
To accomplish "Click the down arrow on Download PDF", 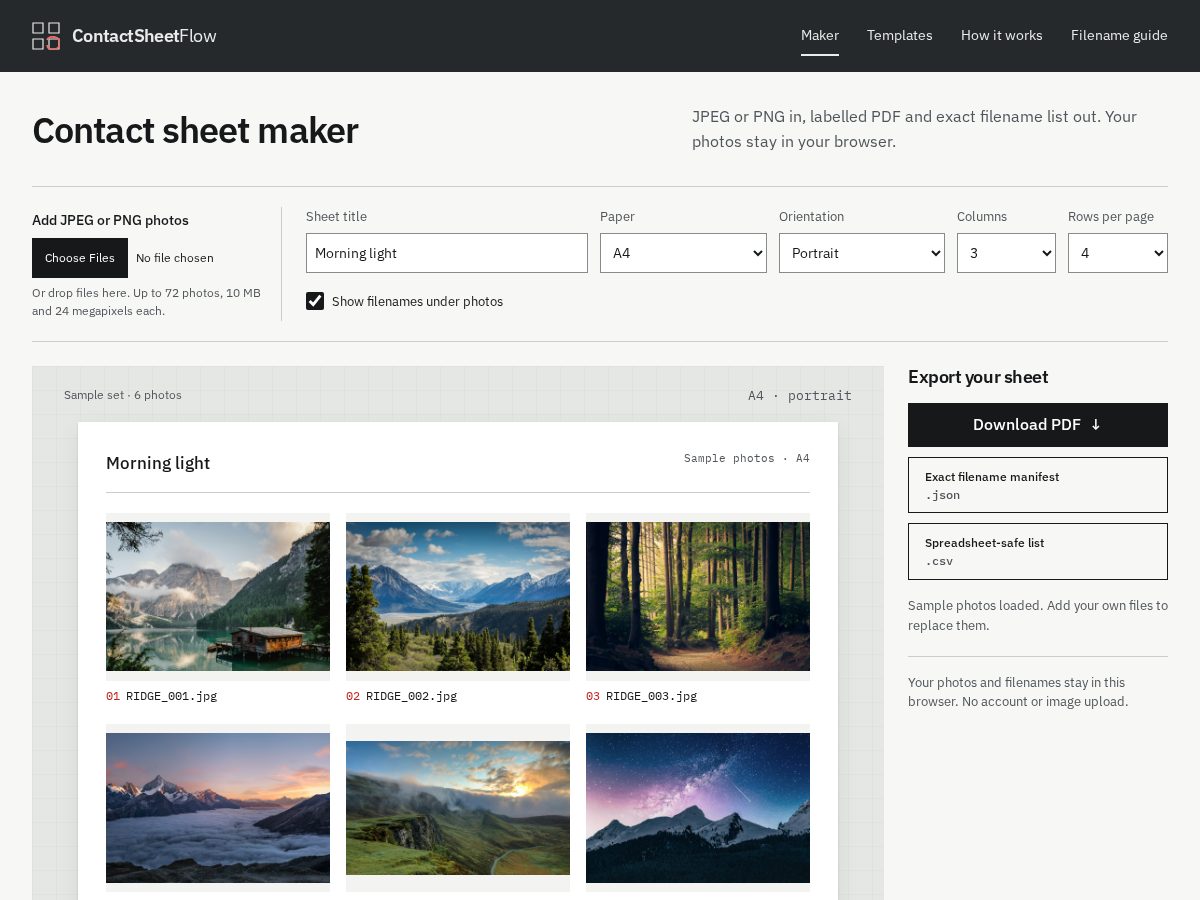I will point(1096,425).
